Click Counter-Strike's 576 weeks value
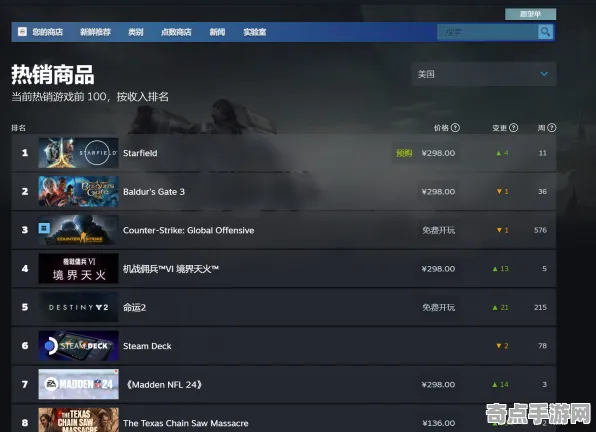 540,230
